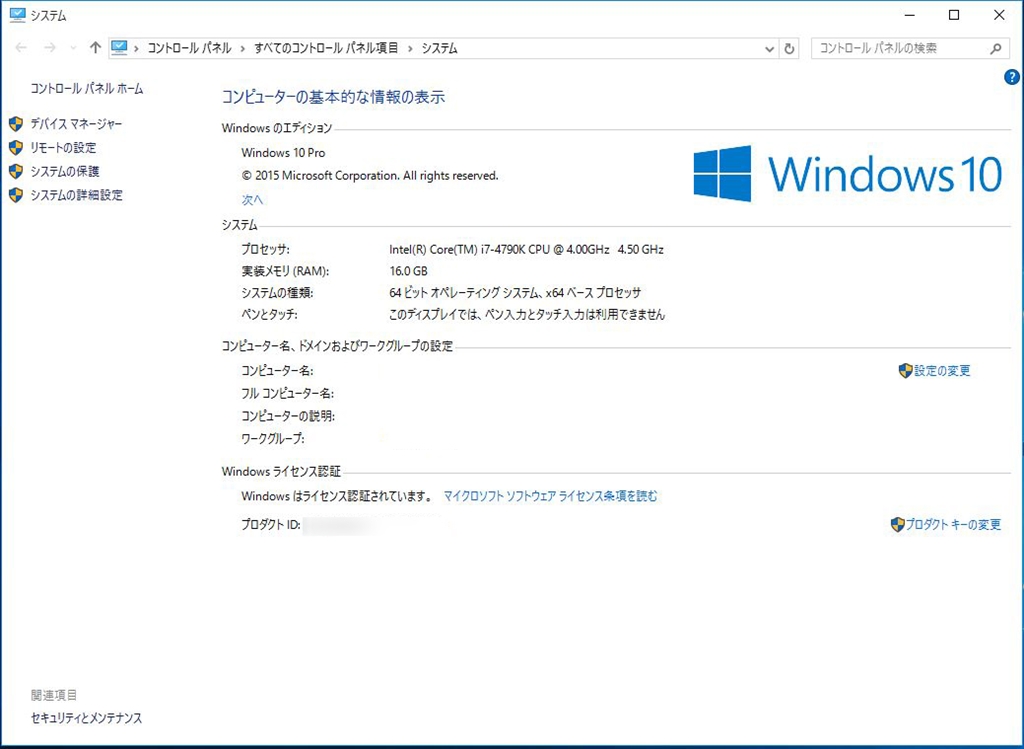Click プロダクト キーの変更 link
The height and width of the screenshot is (749, 1024).
[953, 524]
